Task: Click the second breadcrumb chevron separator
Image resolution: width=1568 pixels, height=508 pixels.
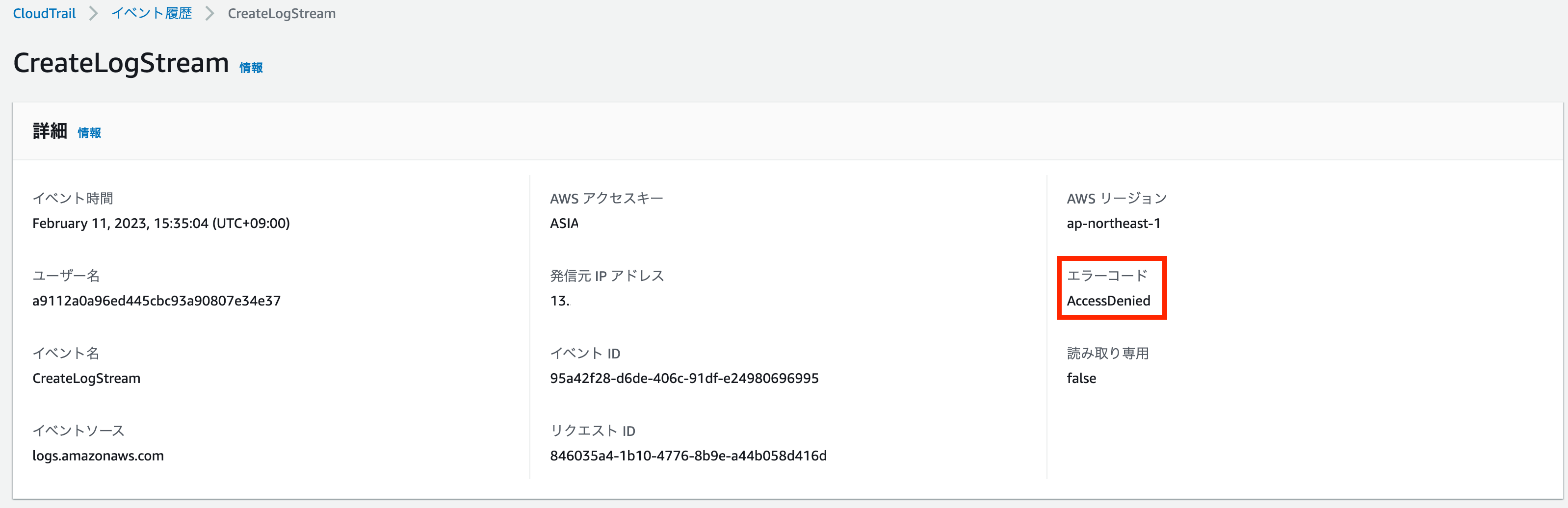Action: 210,13
